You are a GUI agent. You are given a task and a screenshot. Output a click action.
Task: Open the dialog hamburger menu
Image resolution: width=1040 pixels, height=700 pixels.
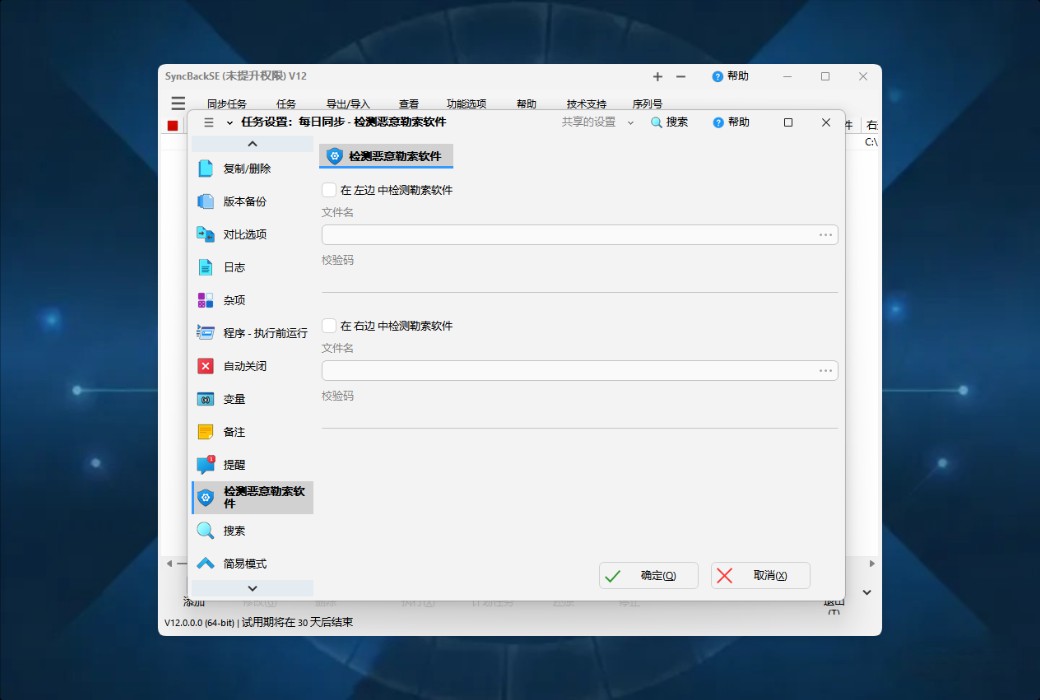tap(209, 122)
